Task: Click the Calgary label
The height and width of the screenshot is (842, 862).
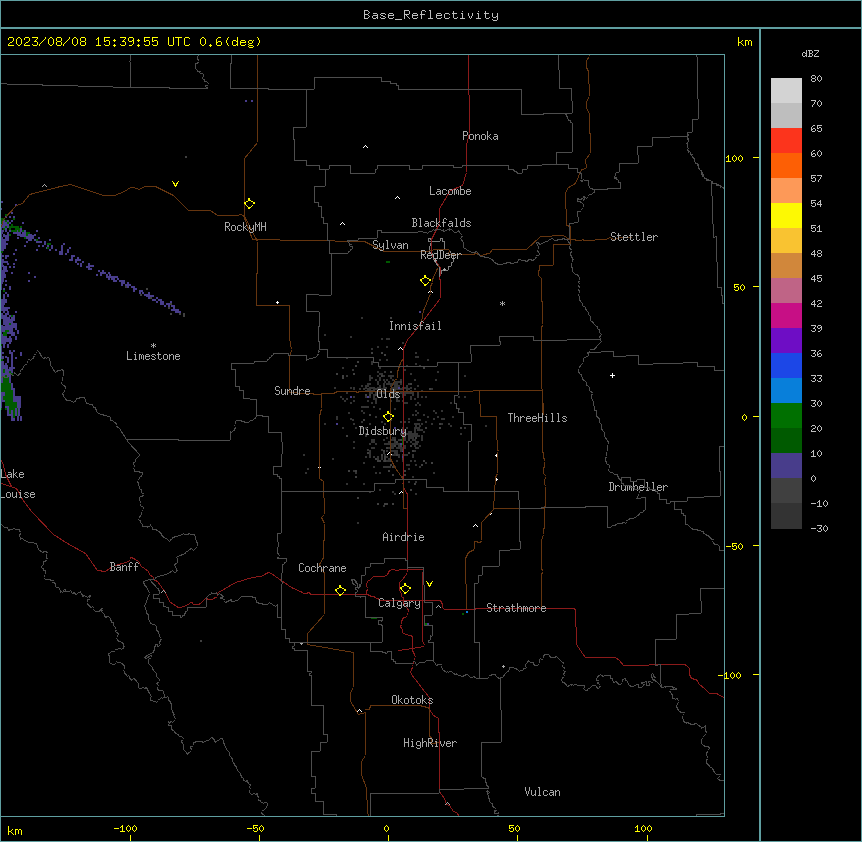Action: click(x=399, y=603)
